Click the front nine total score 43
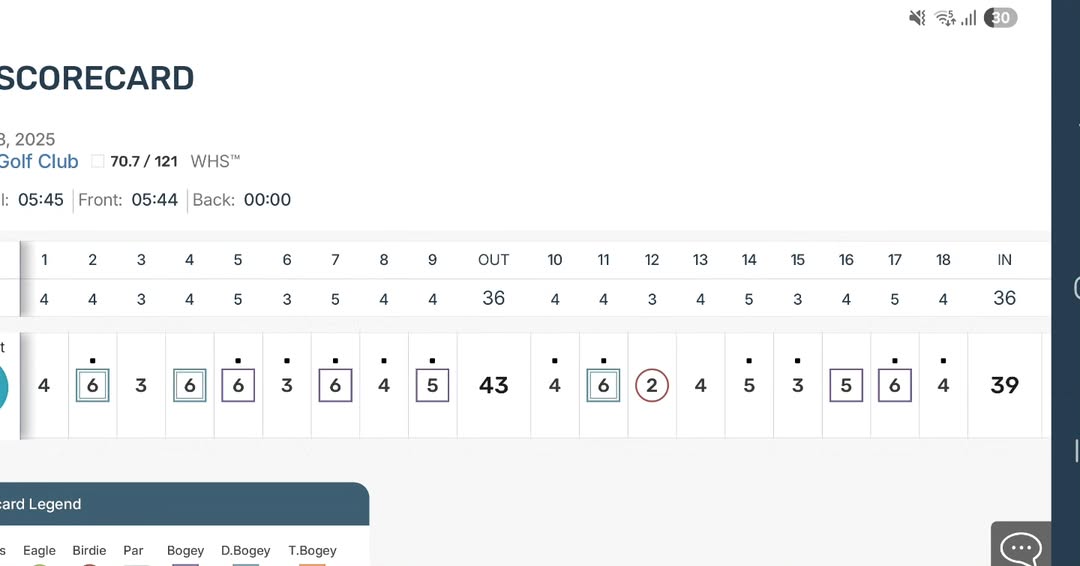The image size is (1080, 566). 494,386
